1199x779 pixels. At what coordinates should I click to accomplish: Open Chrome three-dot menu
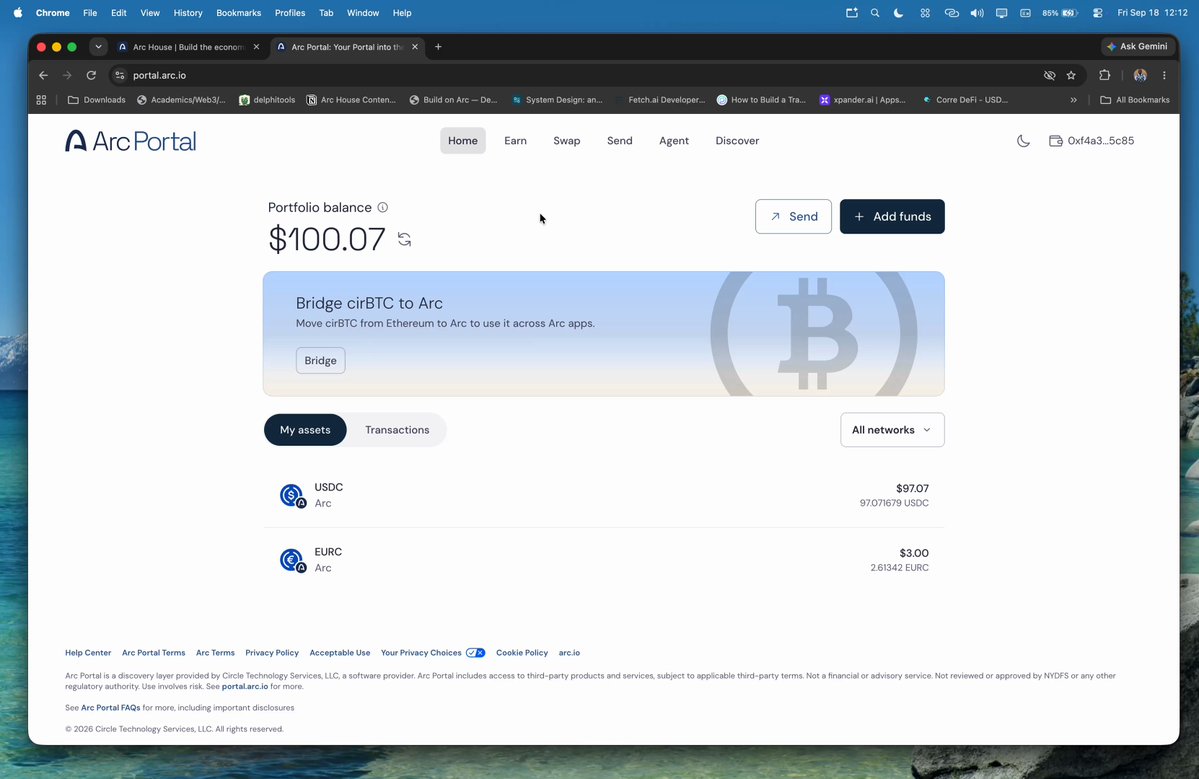point(1164,75)
